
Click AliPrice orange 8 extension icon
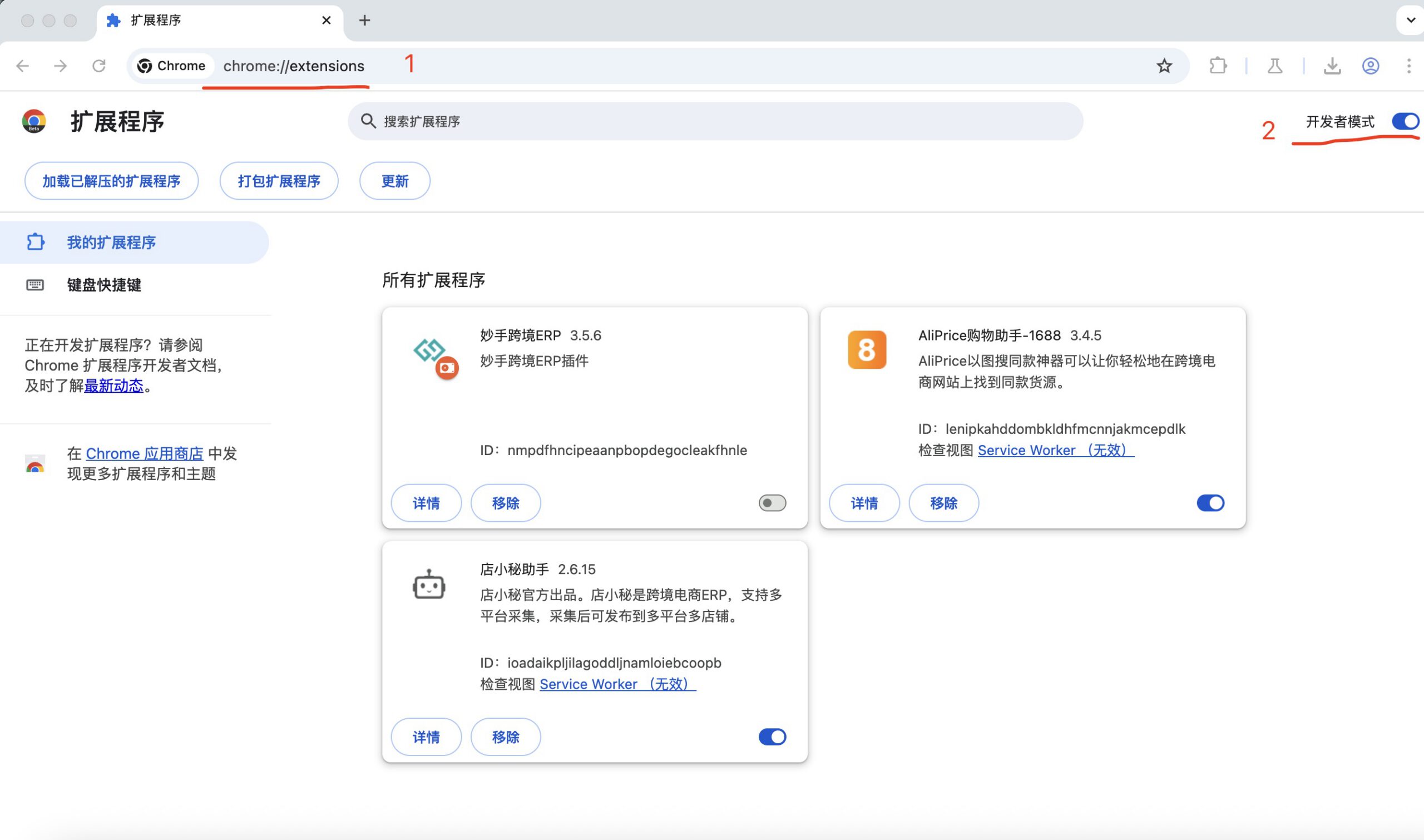[867, 349]
